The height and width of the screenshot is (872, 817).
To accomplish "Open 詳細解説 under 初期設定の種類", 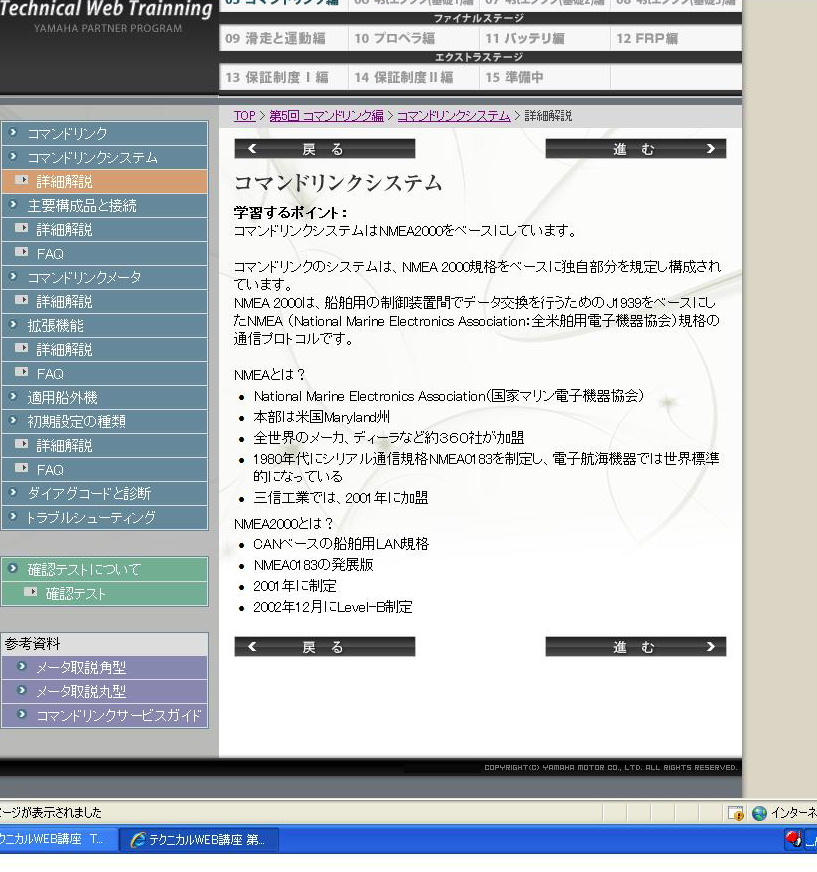I will click(x=105, y=445).
